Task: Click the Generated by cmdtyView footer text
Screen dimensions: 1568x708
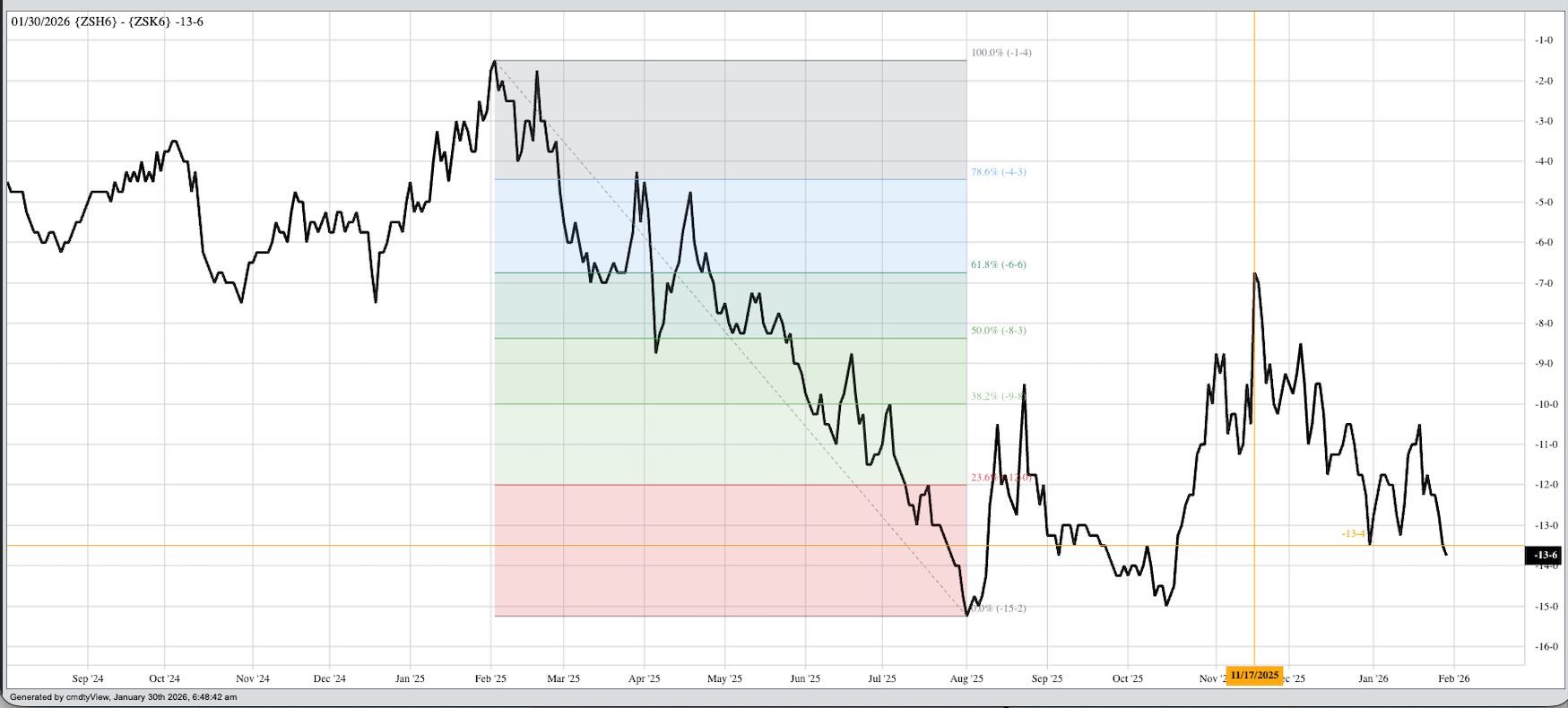Action: click(123, 697)
